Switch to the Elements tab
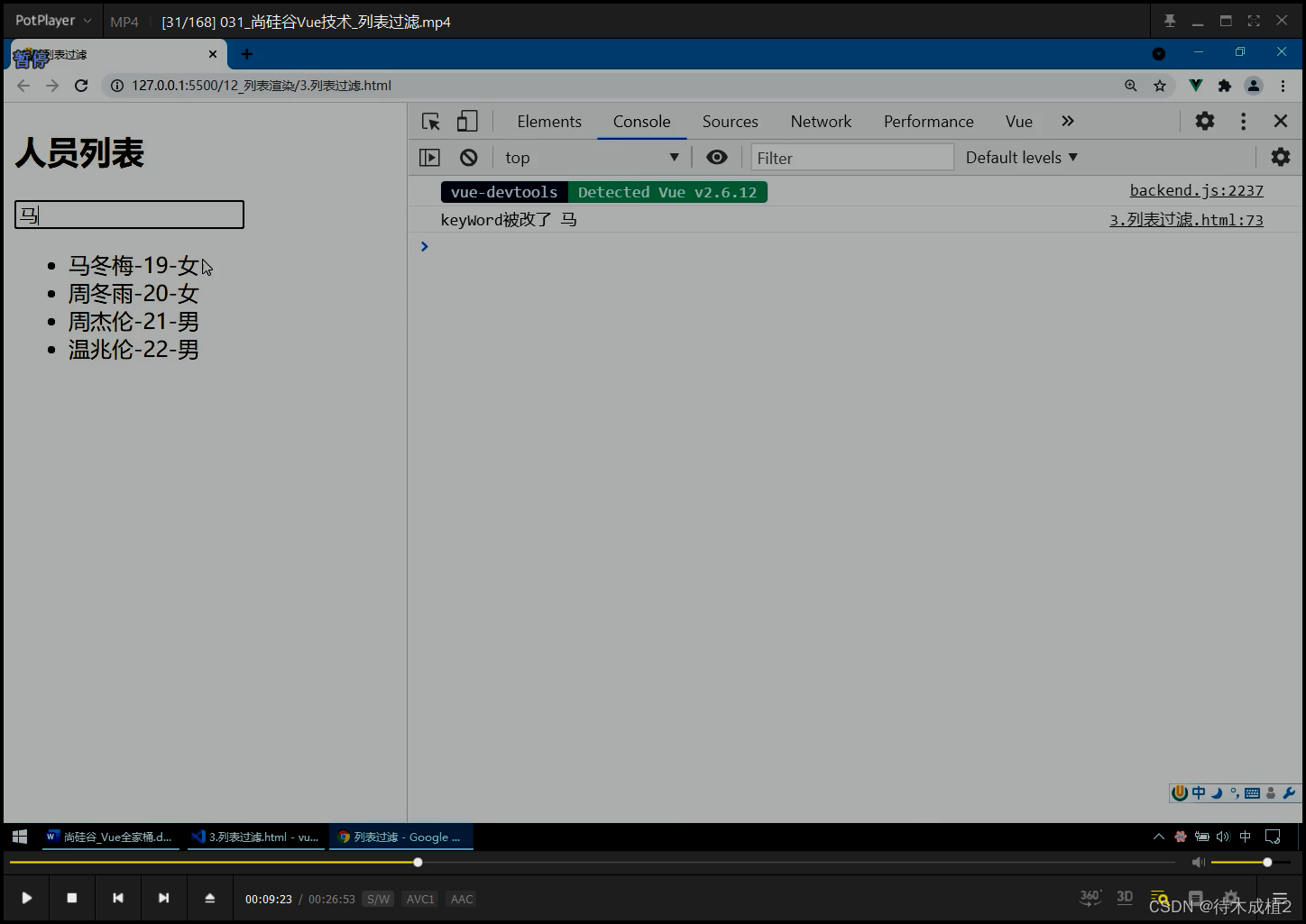This screenshot has width=1306, height=924. [x=549, y=122]
